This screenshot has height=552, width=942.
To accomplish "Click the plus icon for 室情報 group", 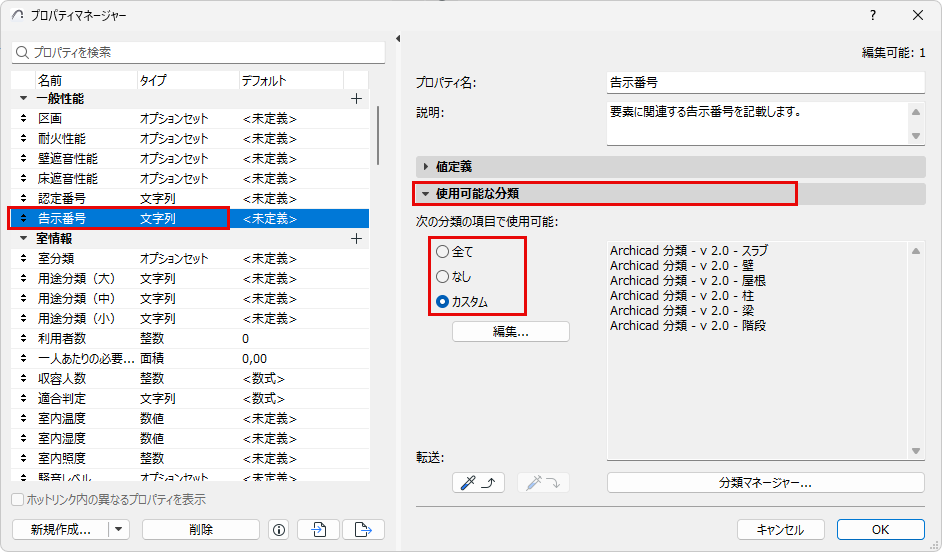I will [x=356, y=238].
